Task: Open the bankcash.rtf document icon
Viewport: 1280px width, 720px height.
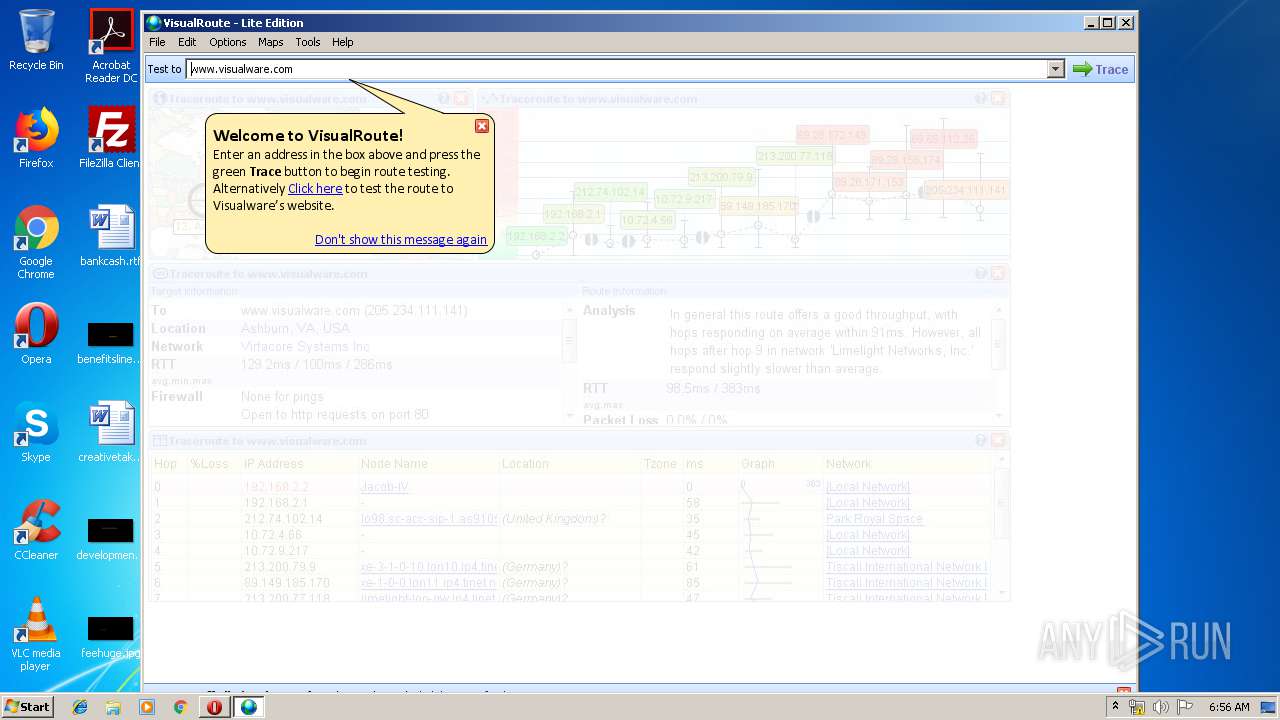Action: tap(111, 236)
